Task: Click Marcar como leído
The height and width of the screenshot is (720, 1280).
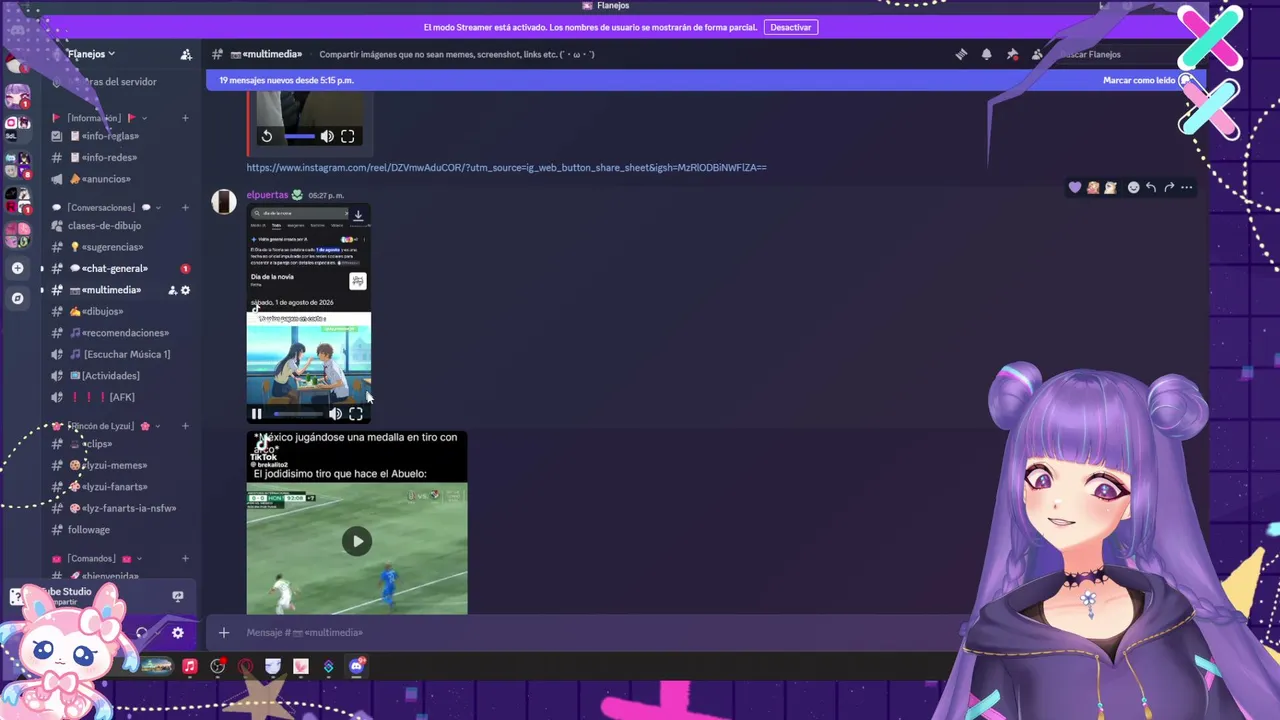Action: click(x=1147, y=80)
